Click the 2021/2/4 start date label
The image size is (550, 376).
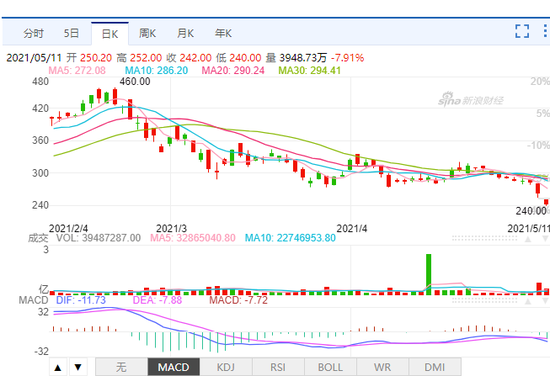click(x=68, y=228)
